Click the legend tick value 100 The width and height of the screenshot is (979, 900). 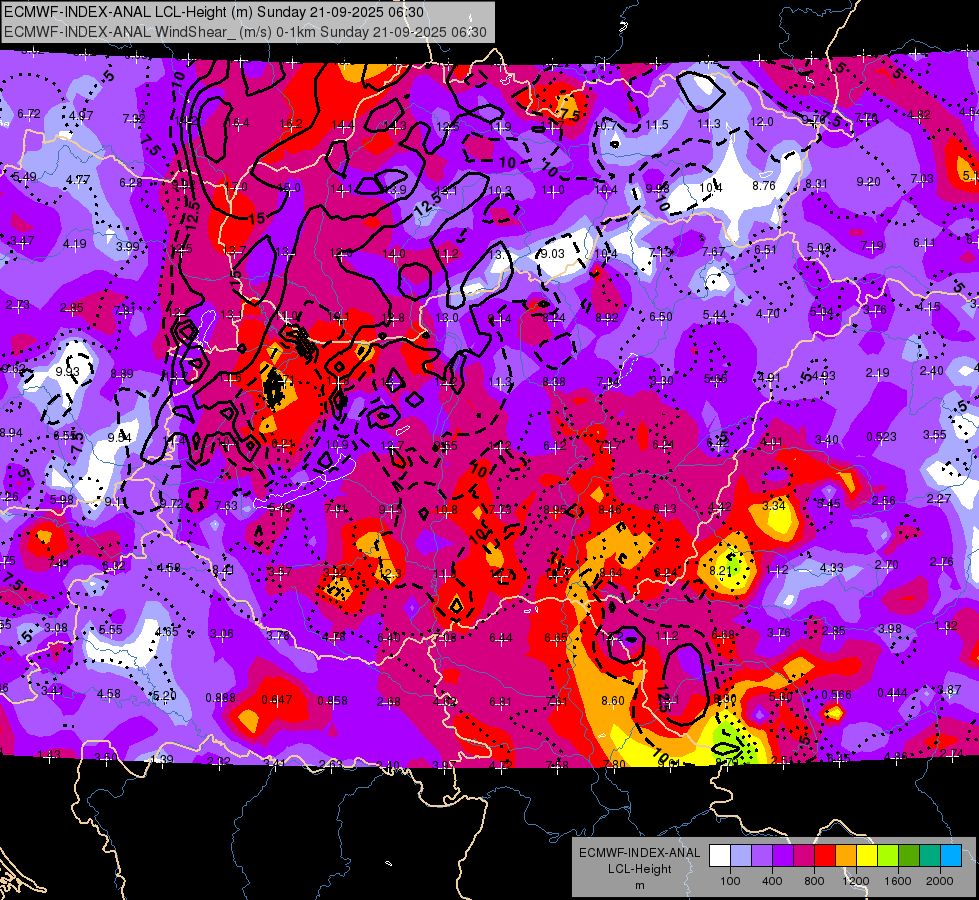(x=730, y=881)
